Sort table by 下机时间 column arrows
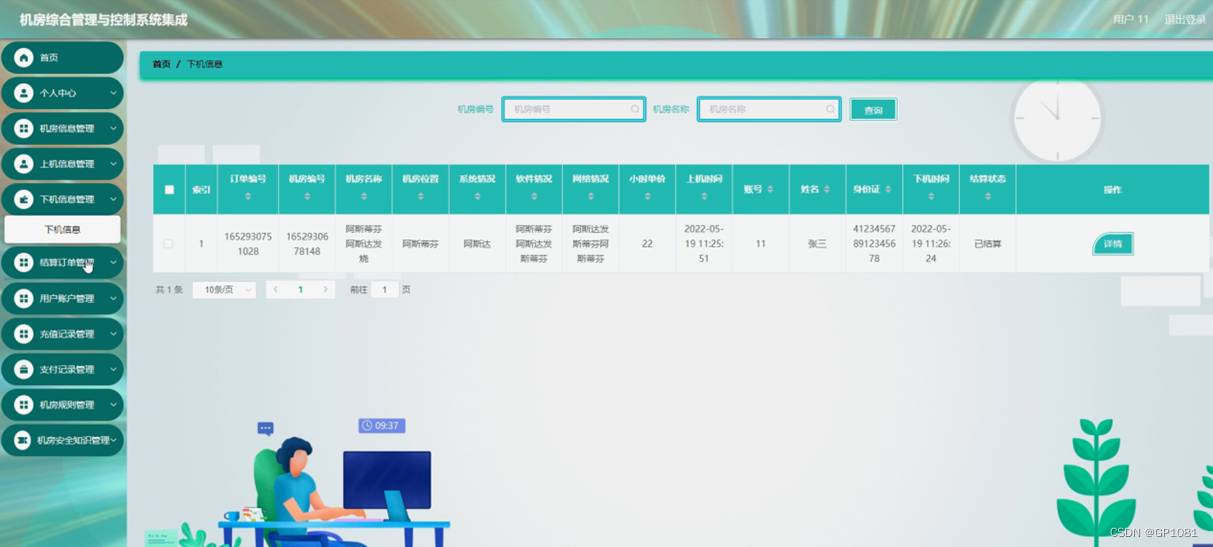 click(931, 196)
